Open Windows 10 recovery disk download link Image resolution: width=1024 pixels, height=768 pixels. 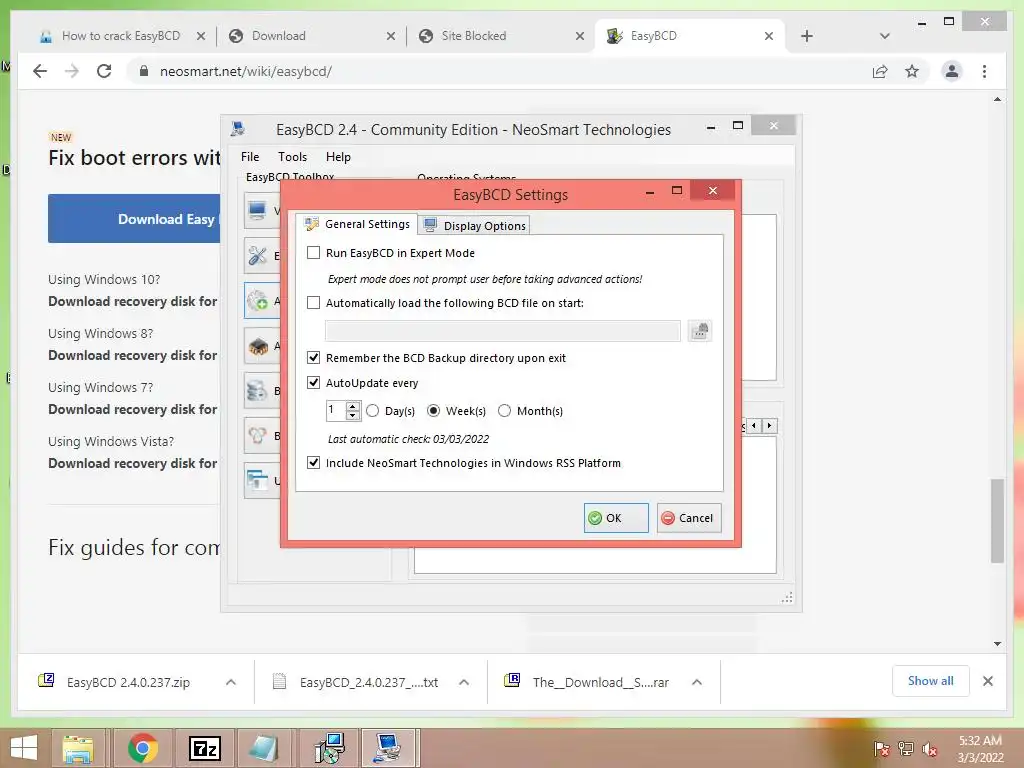click(x=133, y=301)
